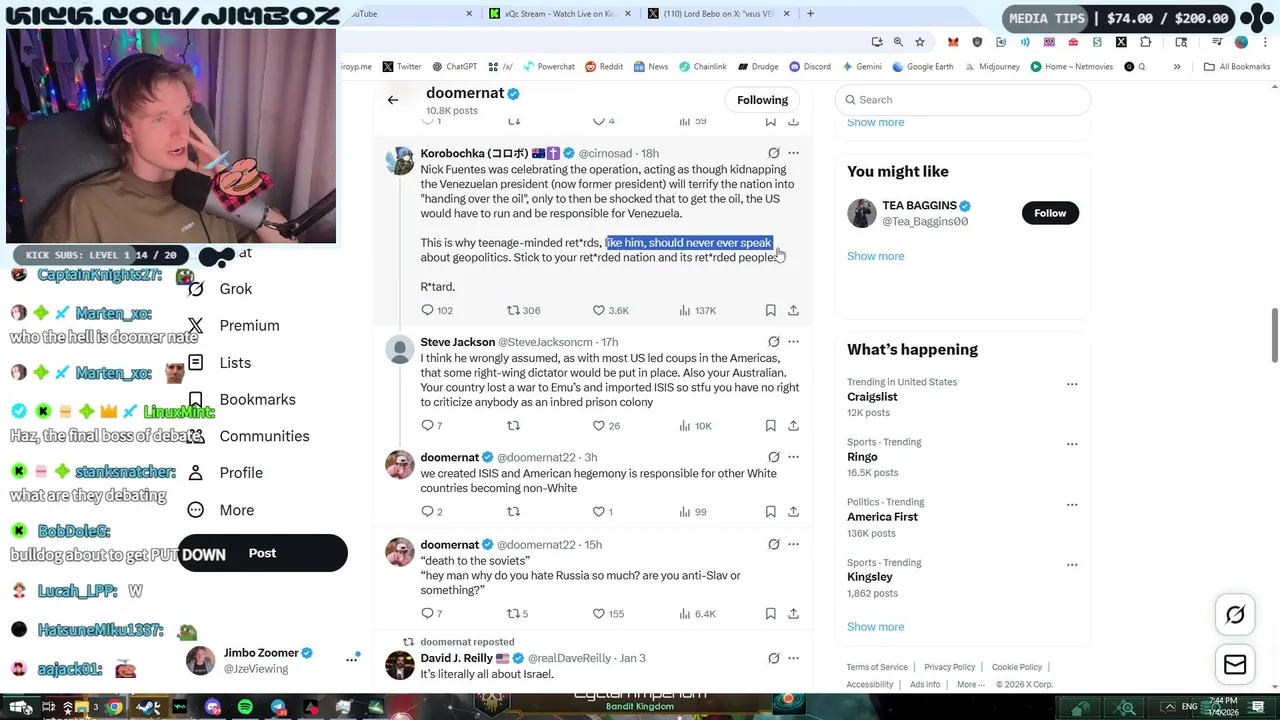Open account menu next to Jimbo Zoomer
This screenshot has height=720, width=1280.
pos(352,659)
